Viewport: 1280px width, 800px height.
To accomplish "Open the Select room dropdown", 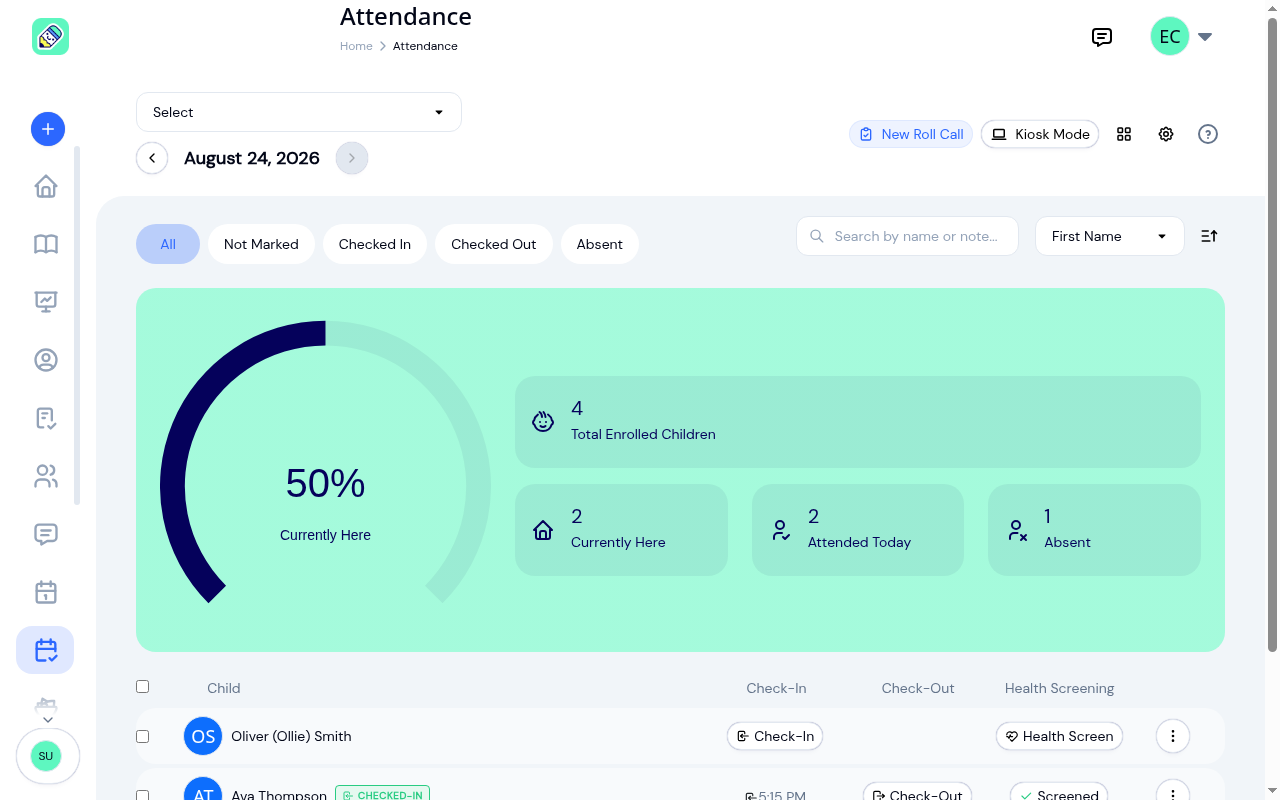I will pyautogui.click(x=299, y=112).
